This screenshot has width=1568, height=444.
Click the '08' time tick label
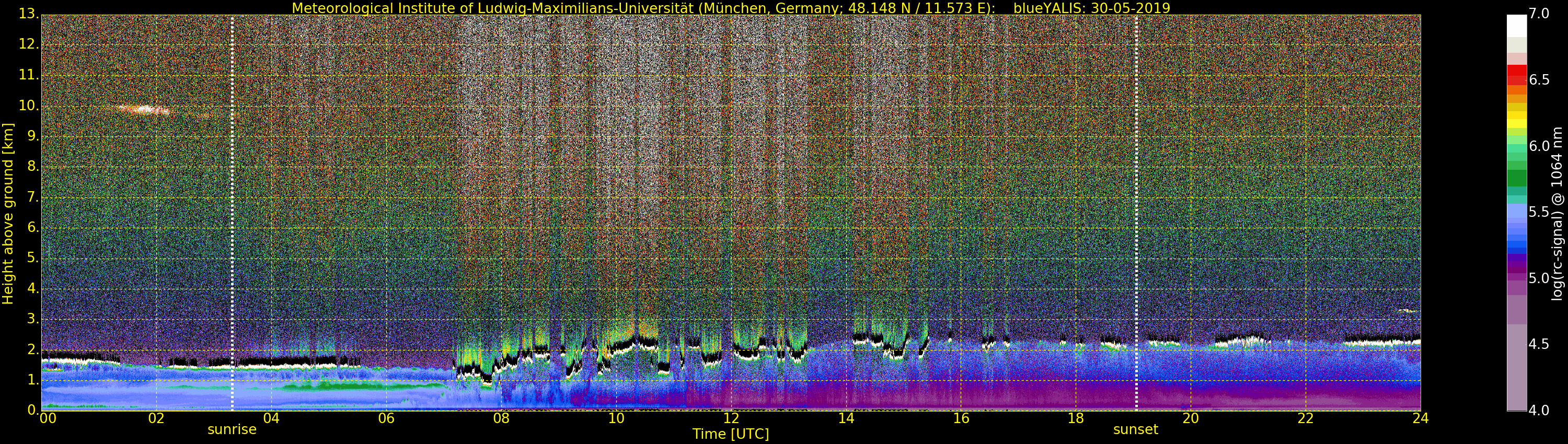point(501,418)
